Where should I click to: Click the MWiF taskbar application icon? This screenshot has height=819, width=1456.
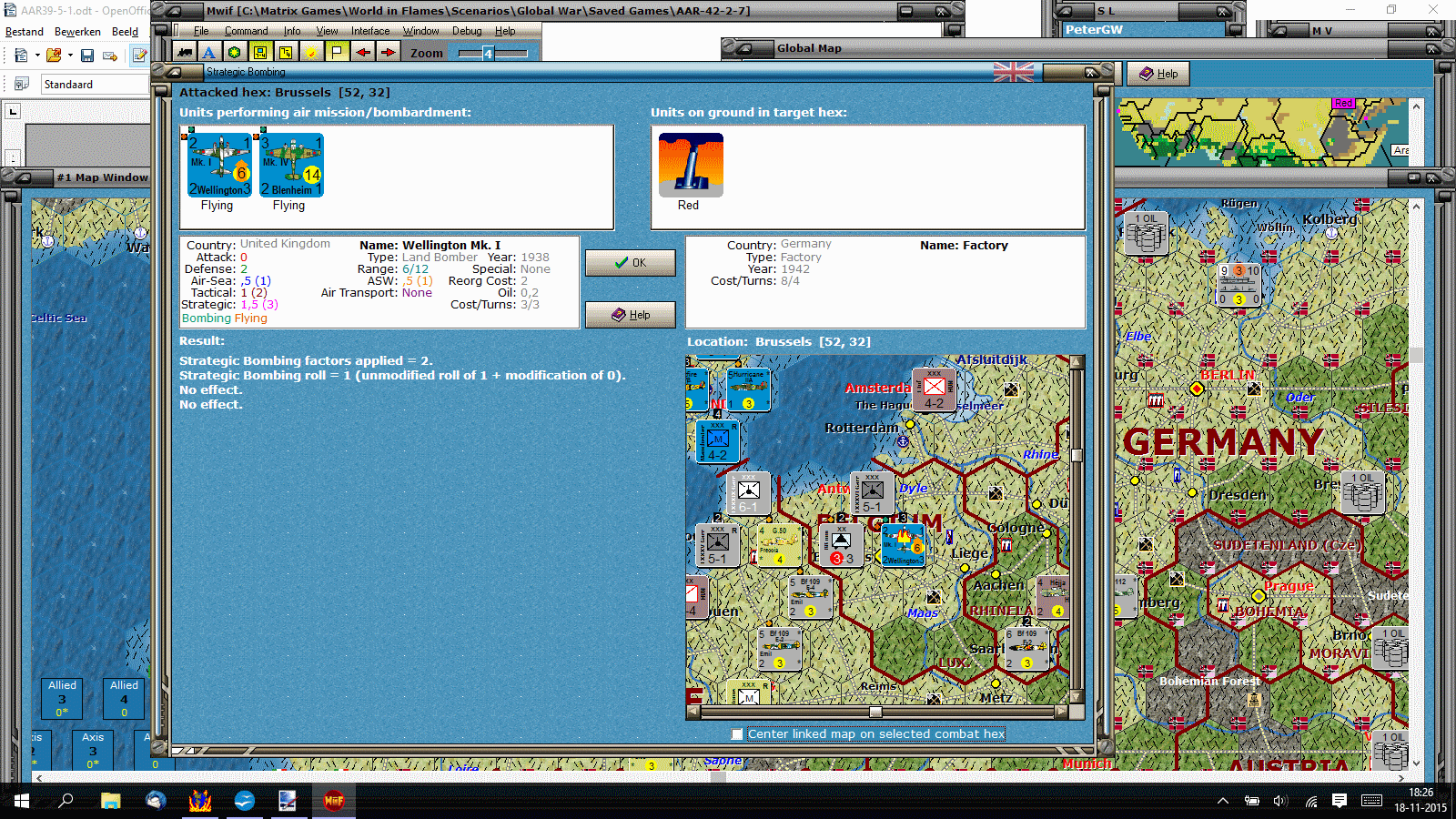tap(334, 801)
